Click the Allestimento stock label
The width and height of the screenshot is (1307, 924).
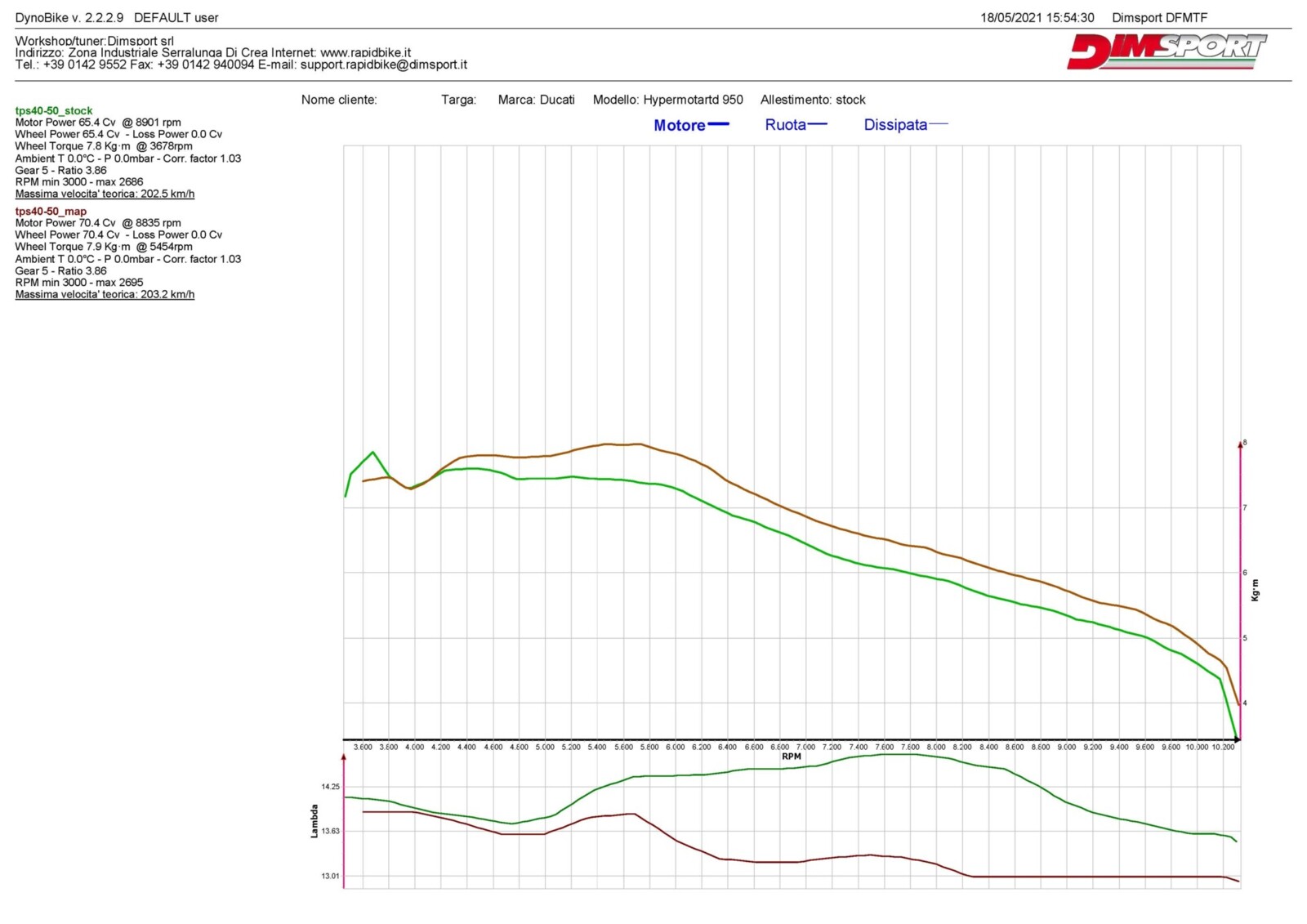click(x=813, y=100)
